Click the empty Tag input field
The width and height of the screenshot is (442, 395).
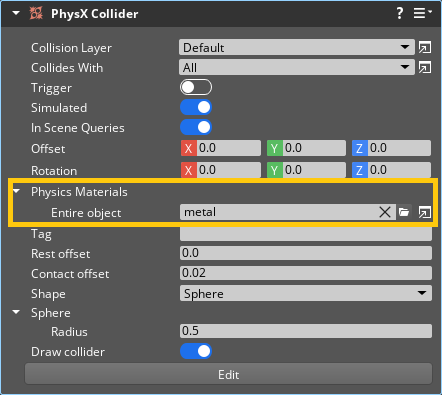coord(306,234)
